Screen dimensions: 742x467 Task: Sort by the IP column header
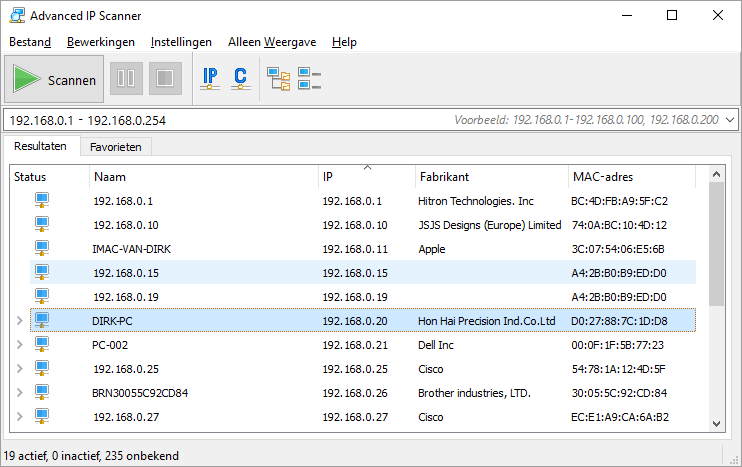tap(367, 177)
